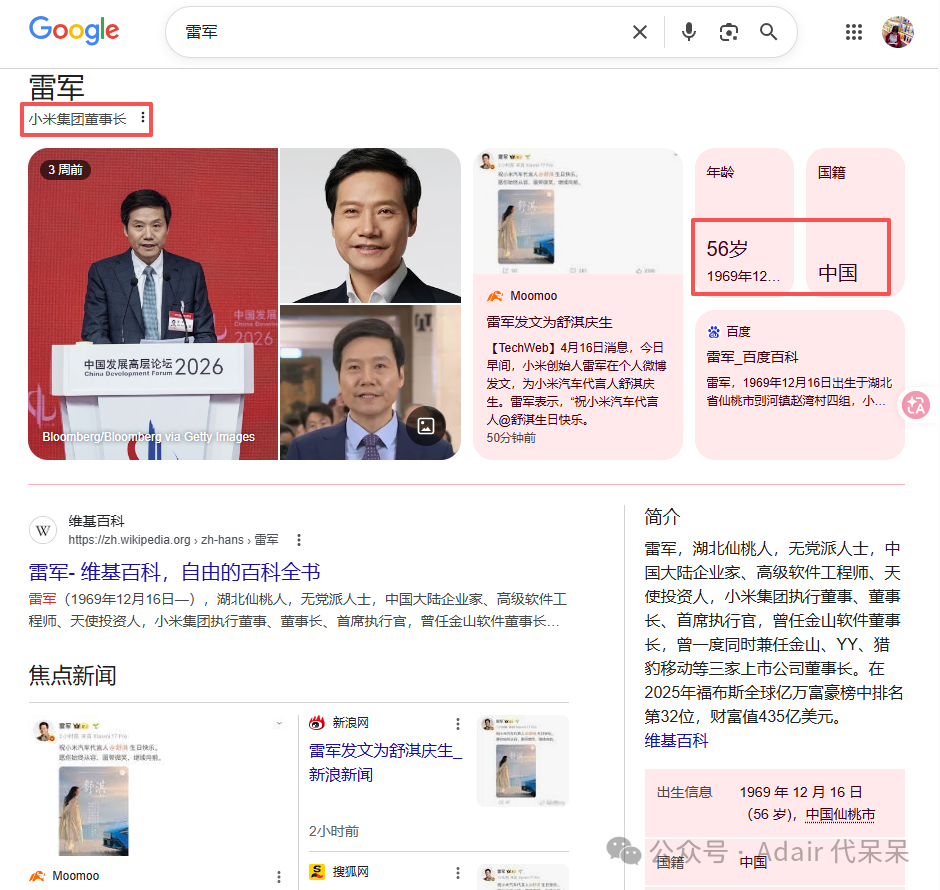940x890 pixels.
Task: Open the 中国仙桃市 birthplace link
Action: coord(840,815)
